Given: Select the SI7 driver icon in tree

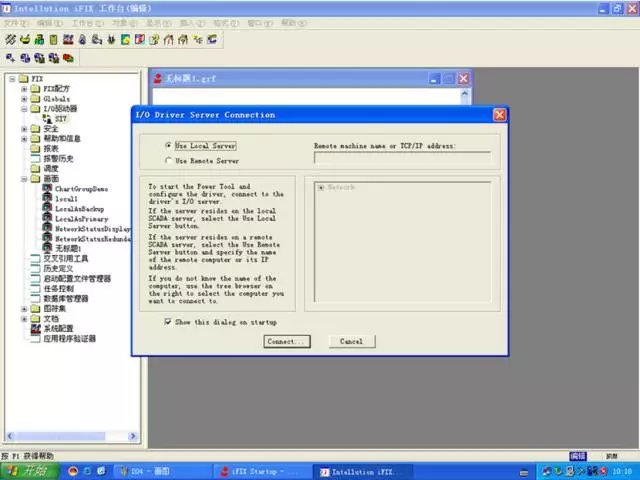Looking at the screenshot, I should click(x=47, y=119).
